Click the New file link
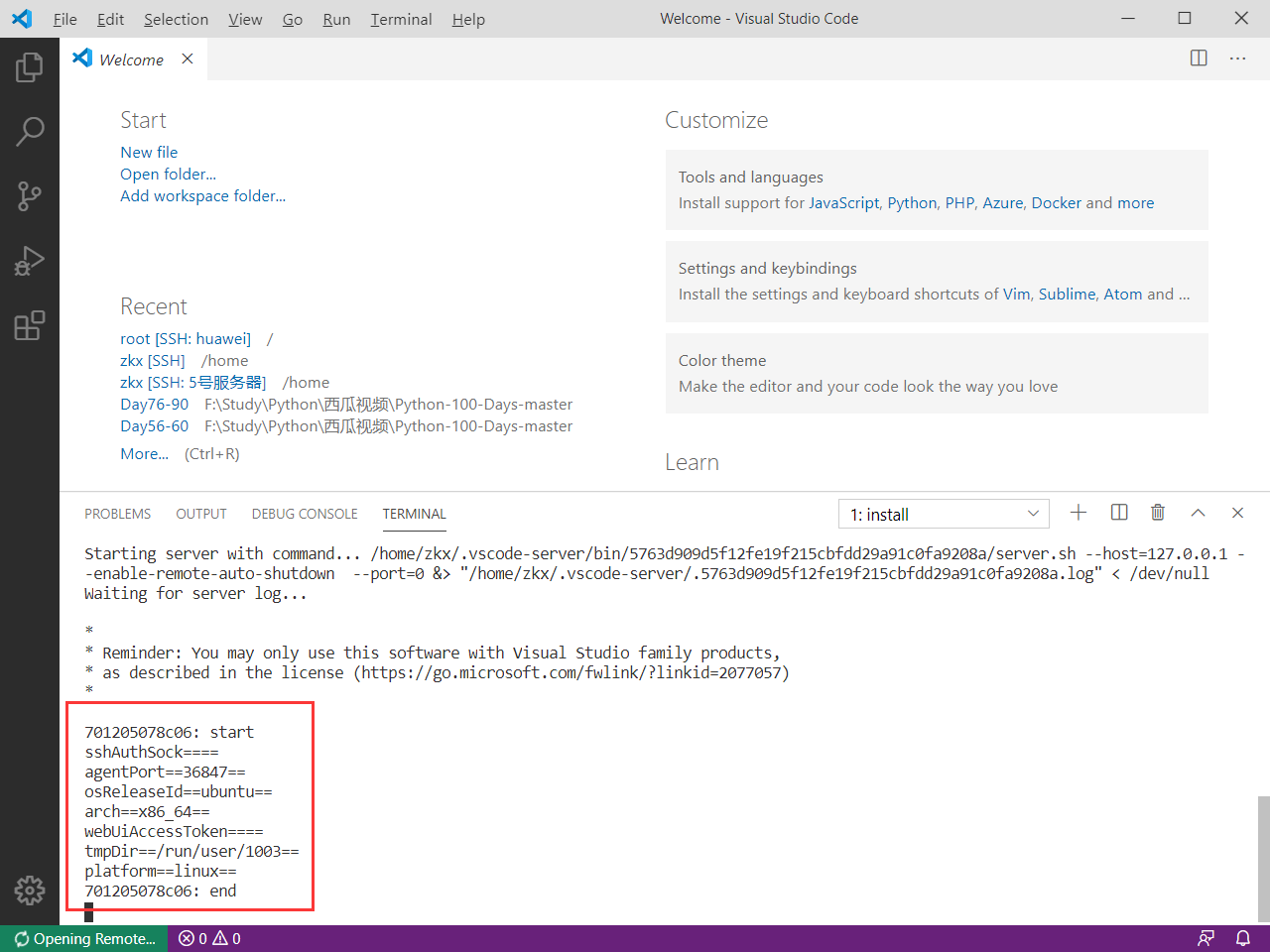Screen dimensions: 1270x952 tap(149, 152)
